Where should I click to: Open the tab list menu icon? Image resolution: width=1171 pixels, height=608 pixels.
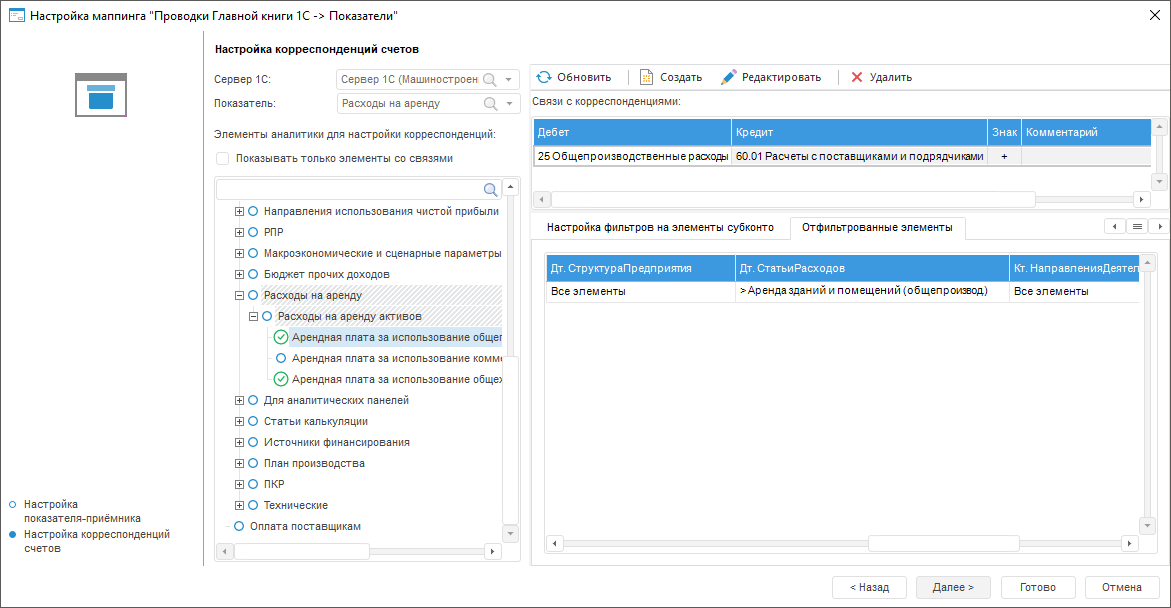pos(1136,227)
